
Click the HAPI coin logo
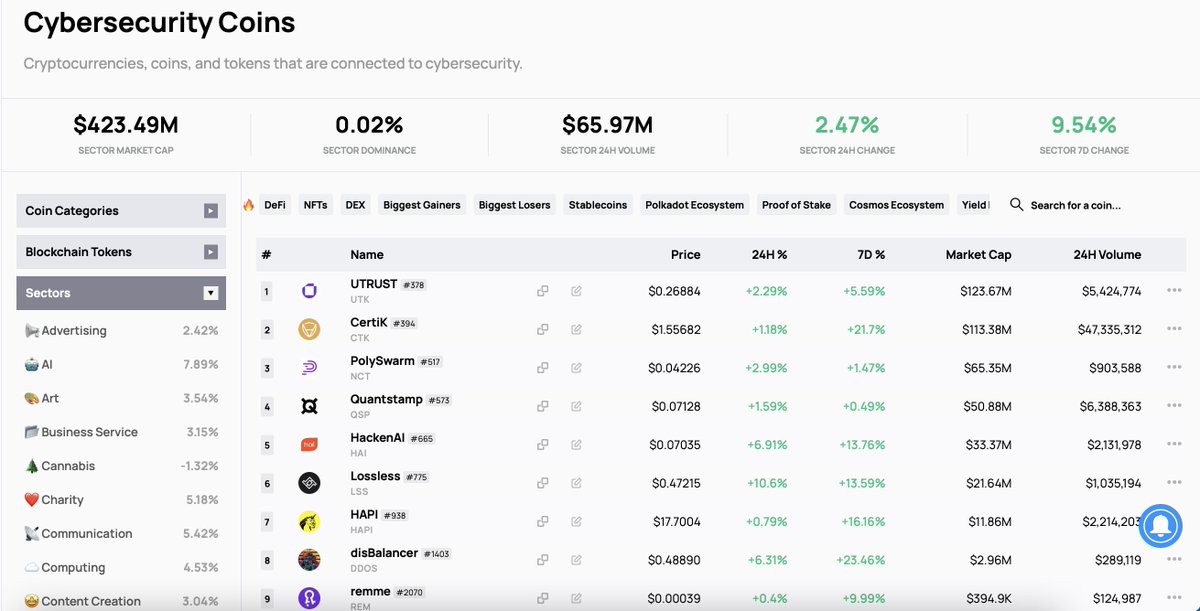coord(309,522)
